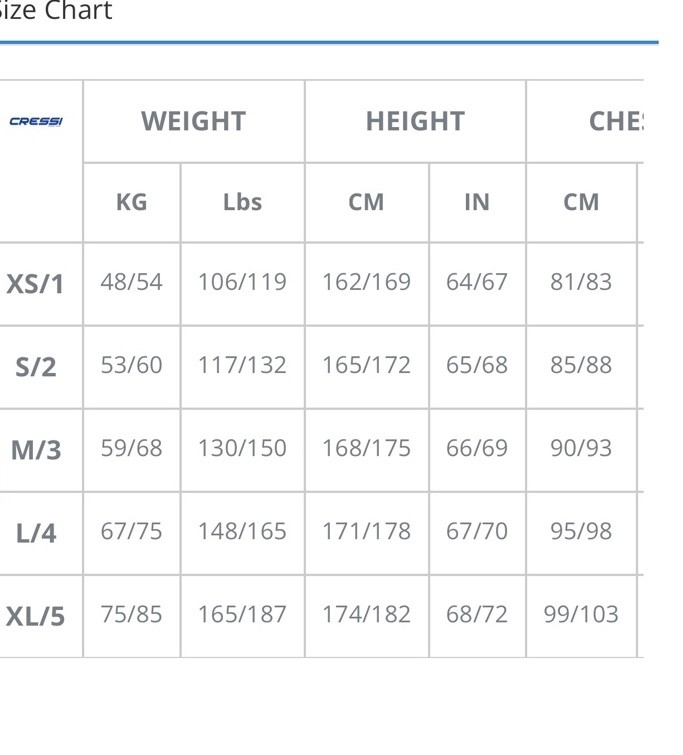Click the 67/70 inches cell
Screen dimensions: 683x755
[x=477, y=531]
